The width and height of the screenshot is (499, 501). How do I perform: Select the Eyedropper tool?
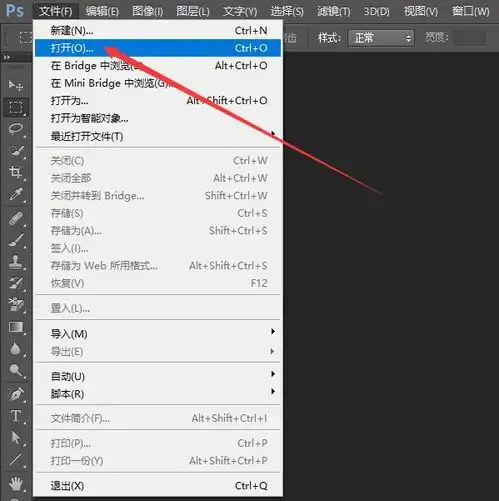click(x=16, y=194)
